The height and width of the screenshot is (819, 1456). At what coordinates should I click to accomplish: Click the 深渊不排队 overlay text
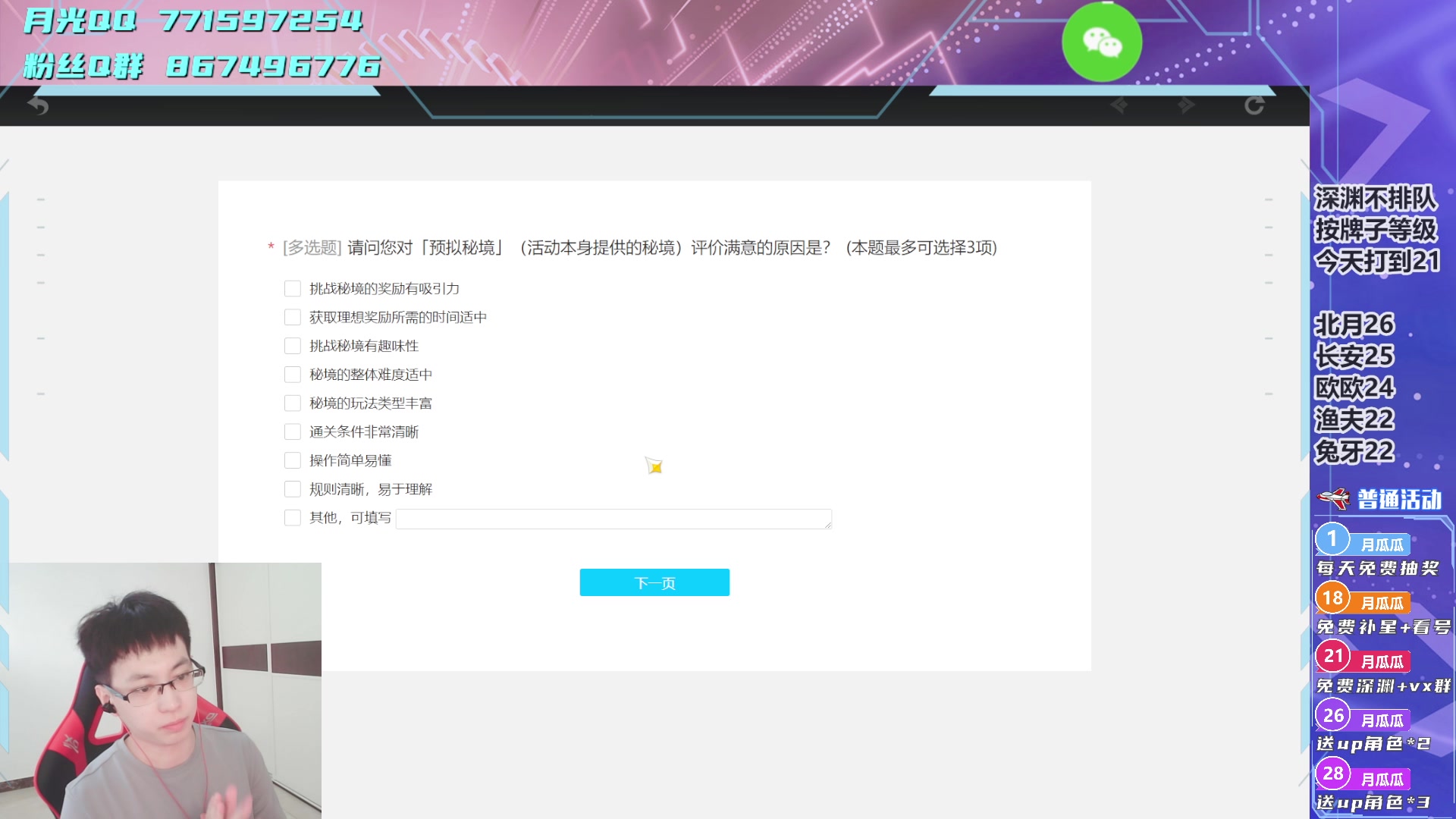coord(1376,199)
